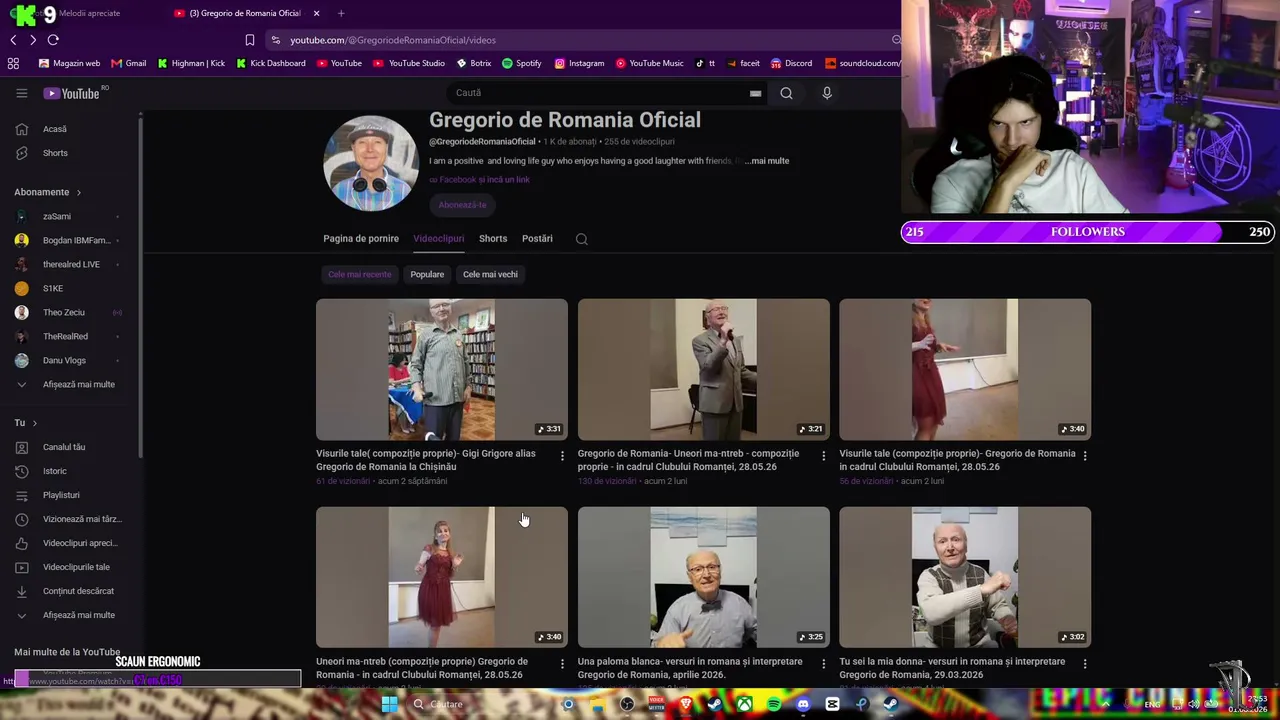Switch to Postări tab

tap(537, 239)
